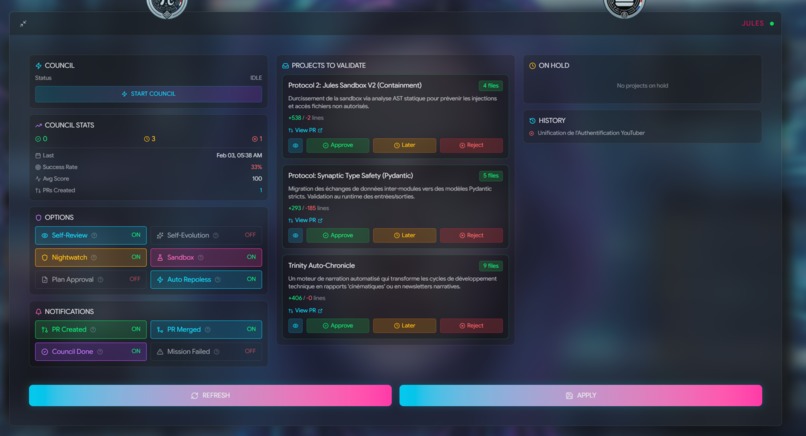The width and height of the screenshot is (806, 436).
Task: Click the History clock icon
Action: 532,121
